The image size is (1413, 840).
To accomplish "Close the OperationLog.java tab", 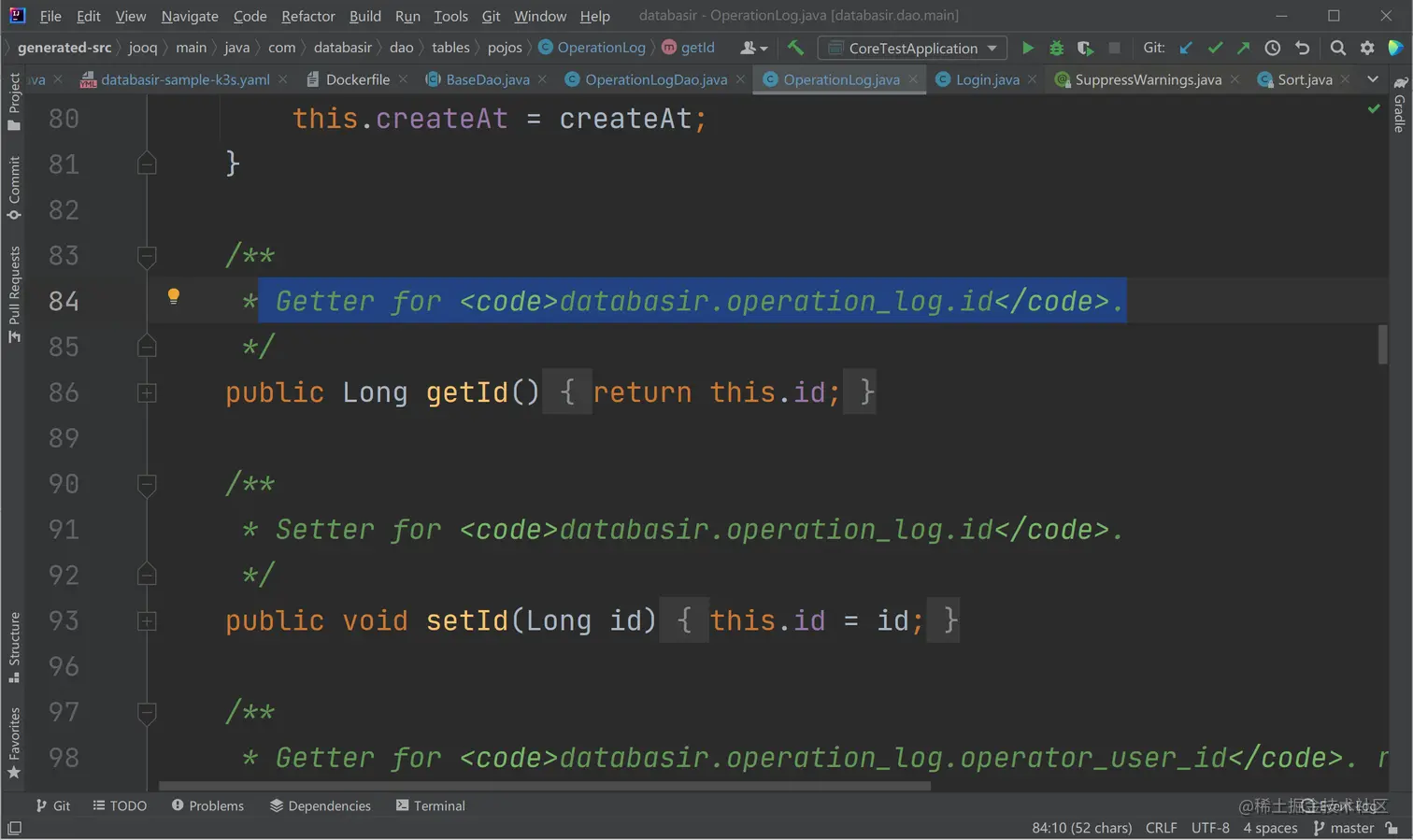I will coord(913,79).
